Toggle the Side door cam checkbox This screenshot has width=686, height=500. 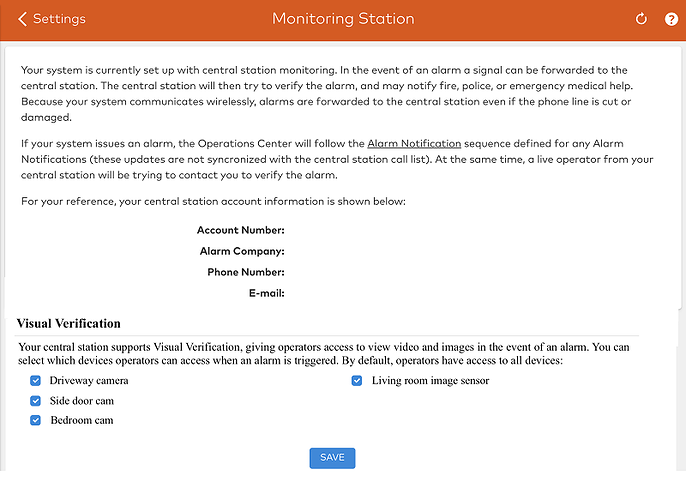tap(36, 401)
